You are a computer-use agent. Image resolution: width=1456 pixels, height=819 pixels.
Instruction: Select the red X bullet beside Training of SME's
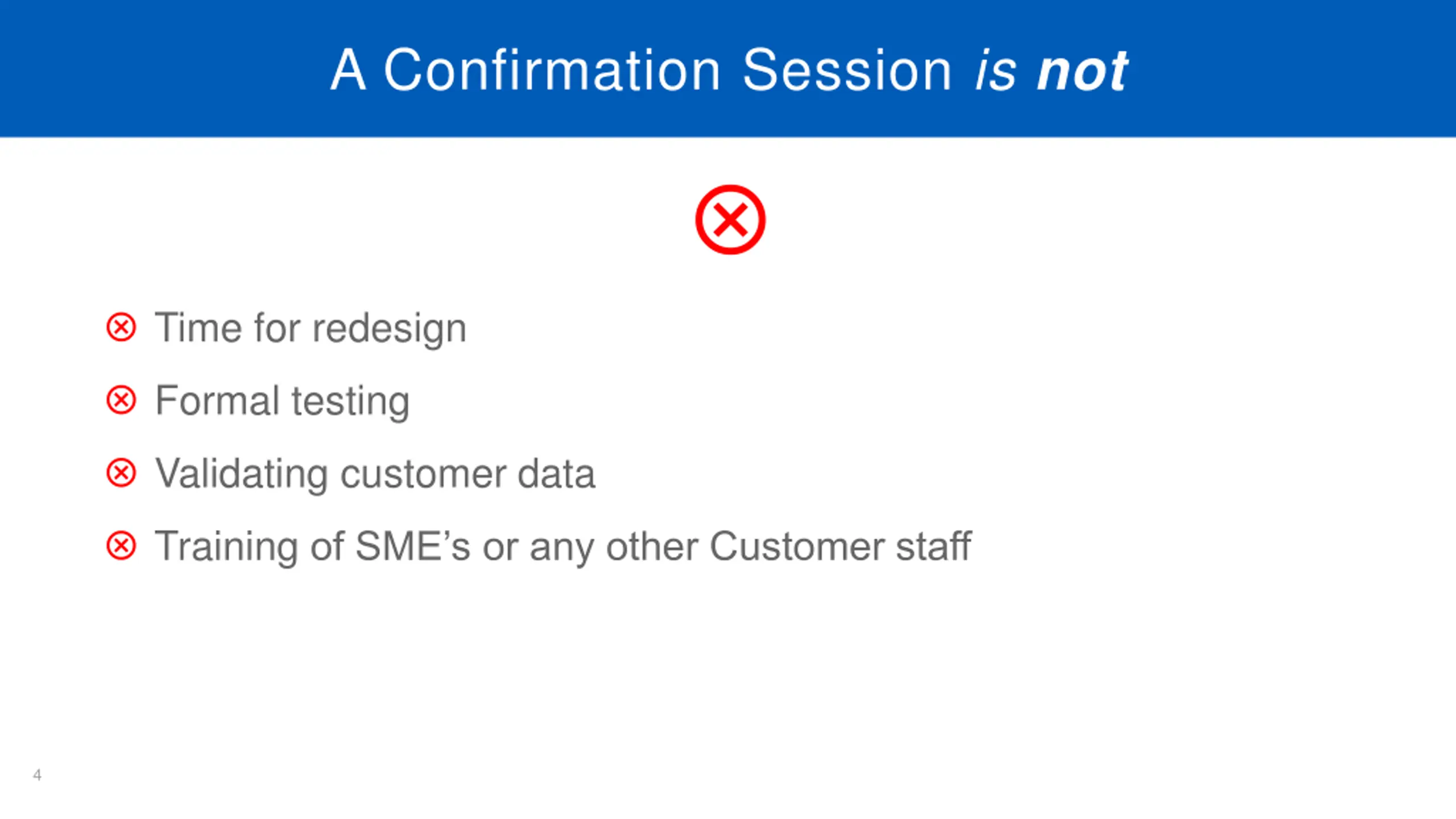click(121, 546)
